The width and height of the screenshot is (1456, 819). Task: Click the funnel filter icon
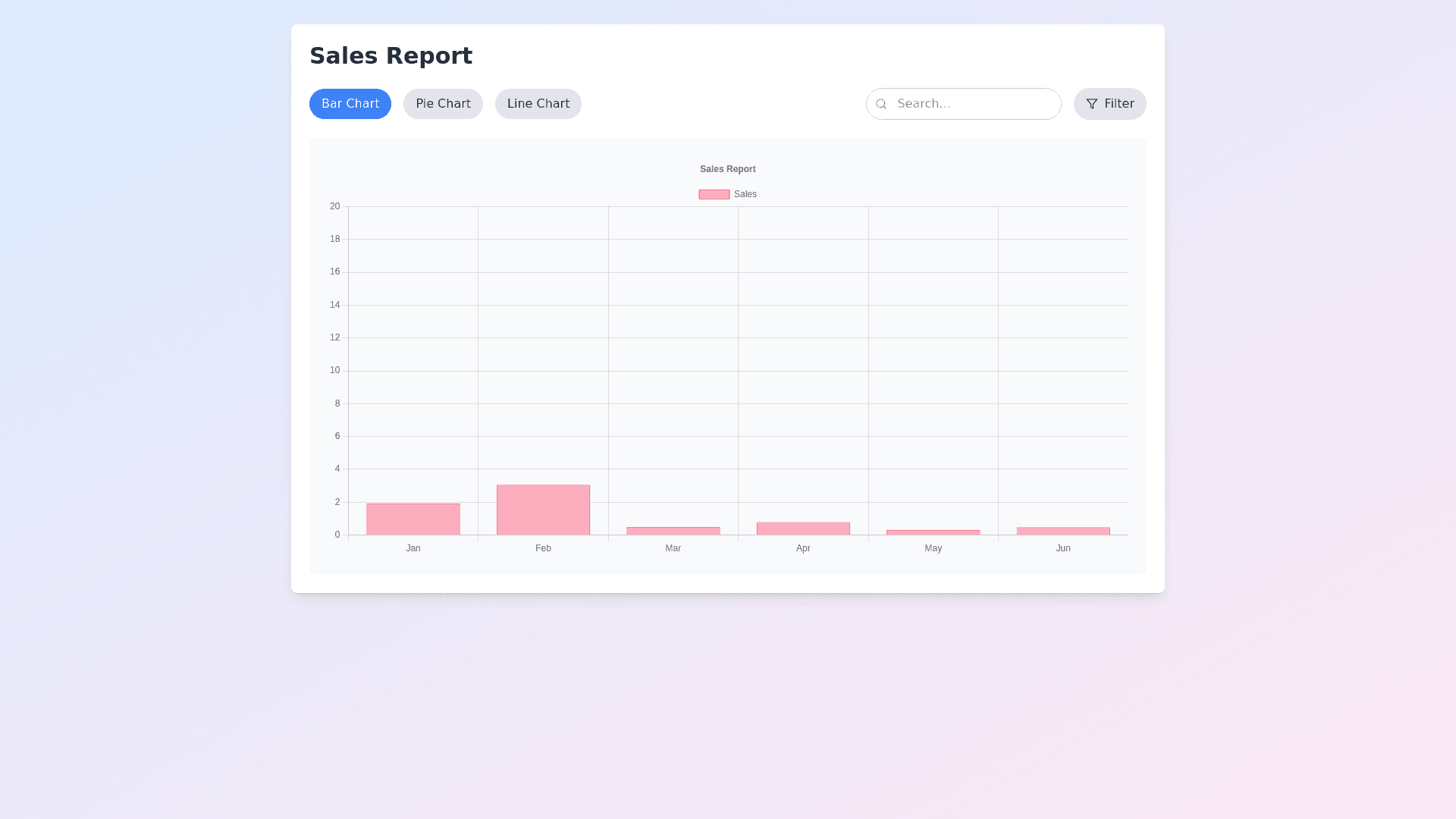[x=1092, y=104]
